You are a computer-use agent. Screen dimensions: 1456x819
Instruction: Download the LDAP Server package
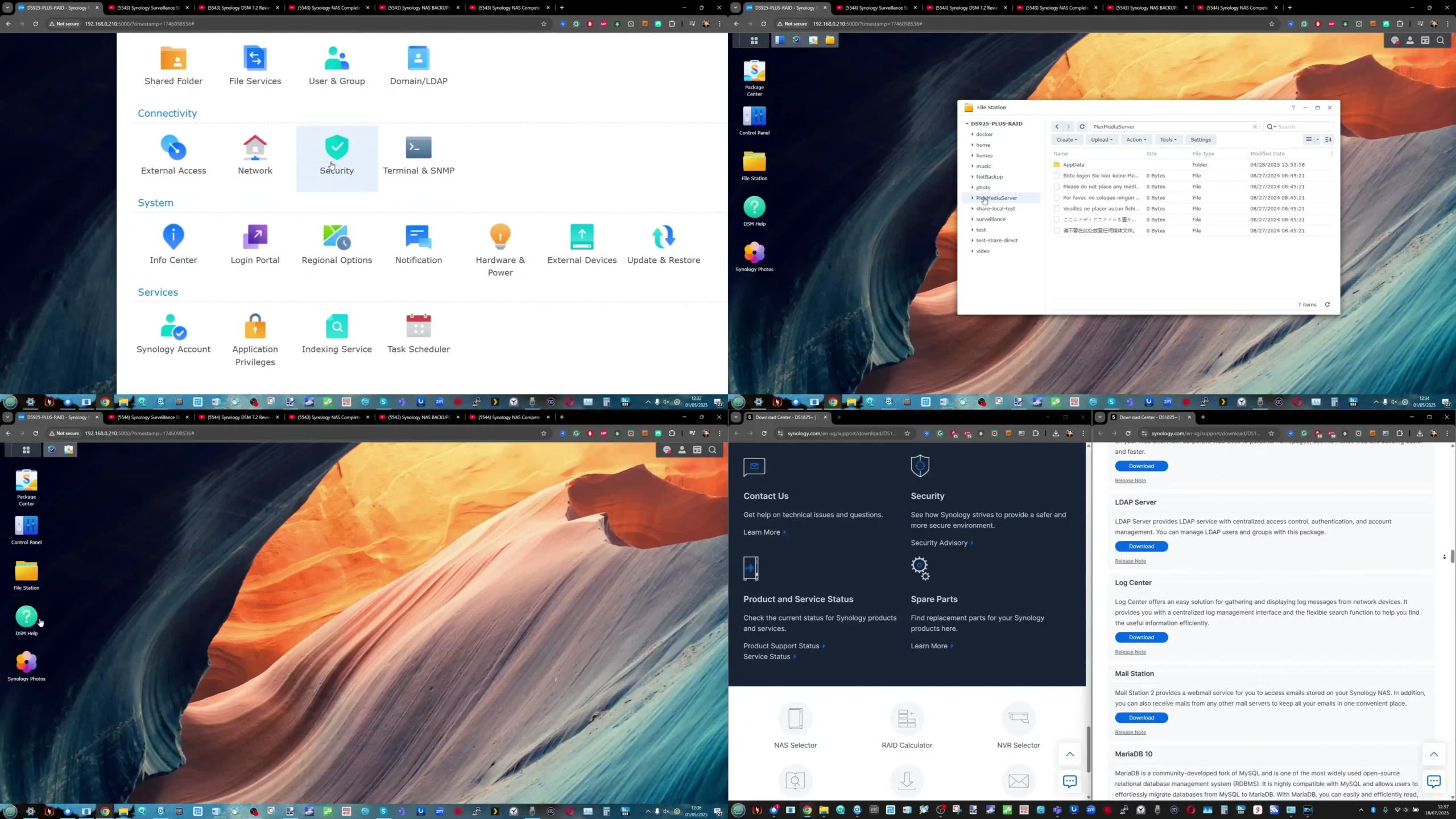[1141, 547]
